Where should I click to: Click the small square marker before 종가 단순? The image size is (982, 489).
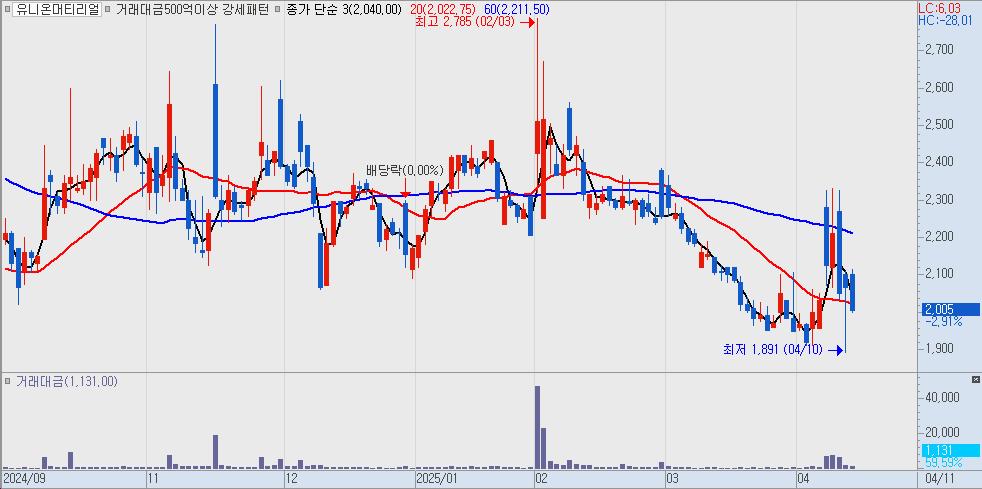tap(277, 9)
